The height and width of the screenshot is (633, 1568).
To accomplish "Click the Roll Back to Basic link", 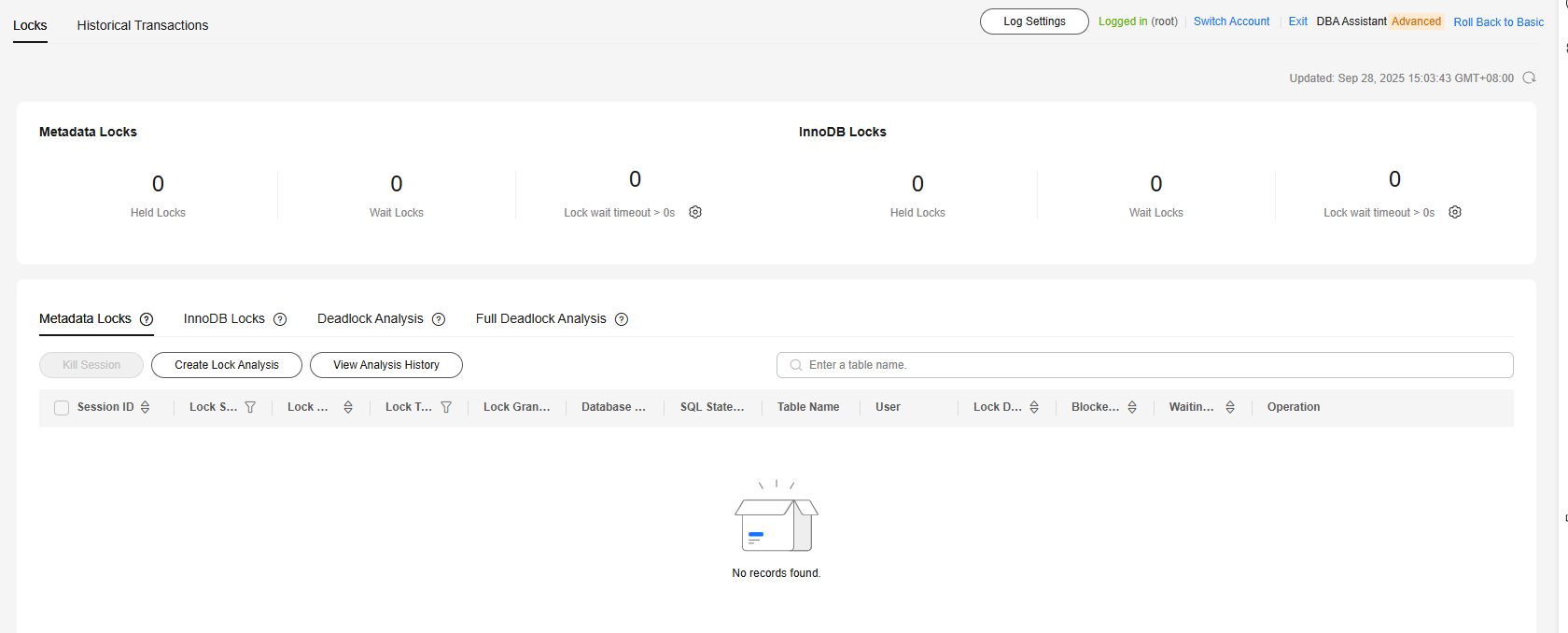I will tap(1498, 21).
